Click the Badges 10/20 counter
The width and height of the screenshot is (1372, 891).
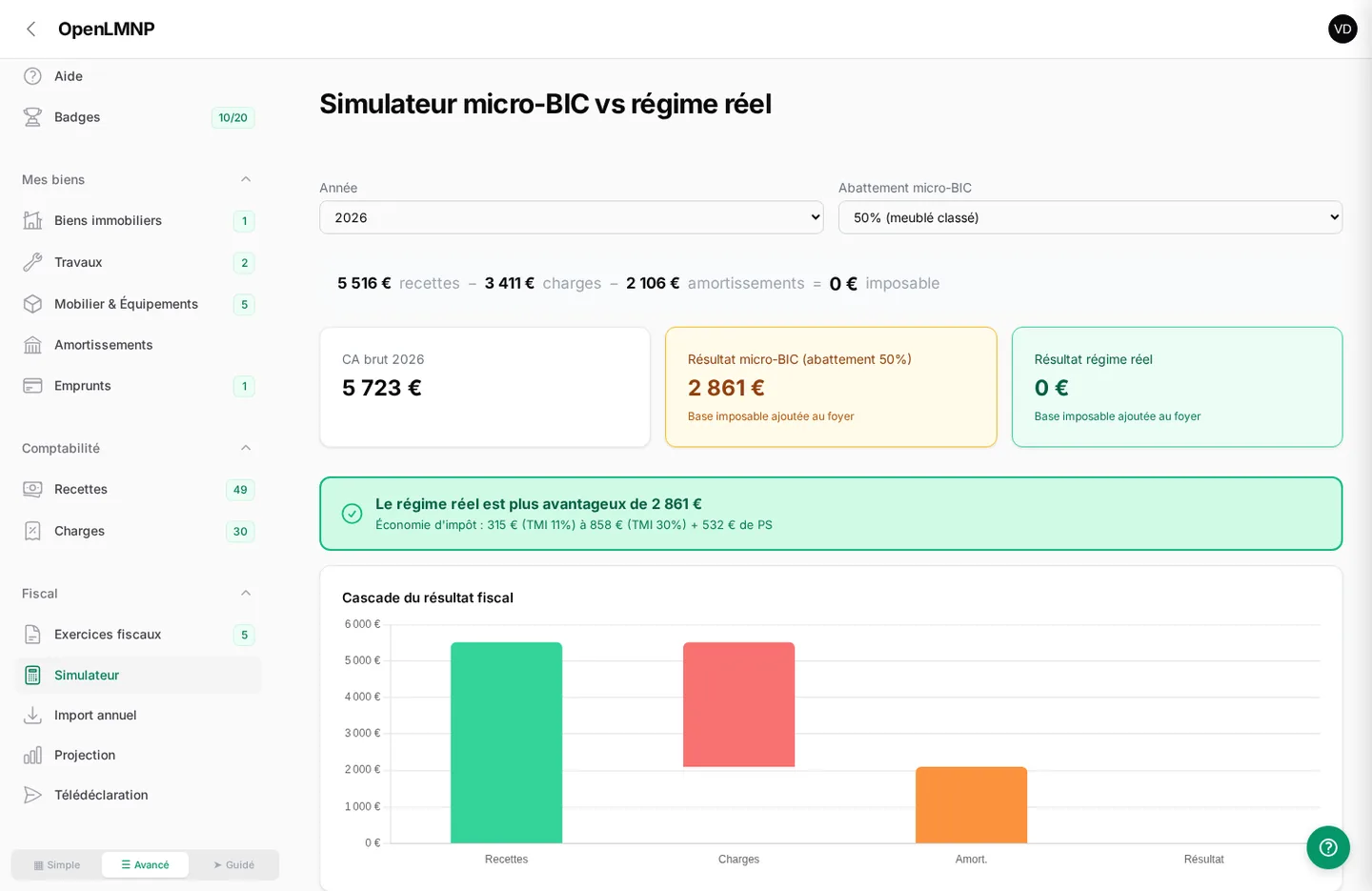pyautogui.click(x=232, y=117)
